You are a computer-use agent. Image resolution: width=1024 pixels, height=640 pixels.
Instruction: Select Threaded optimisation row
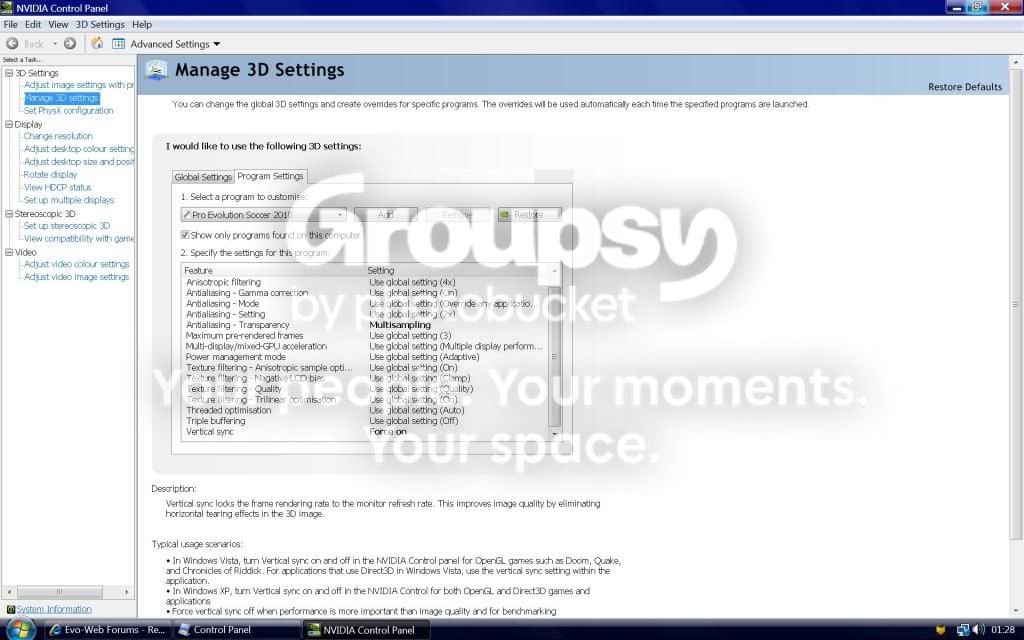364,410
